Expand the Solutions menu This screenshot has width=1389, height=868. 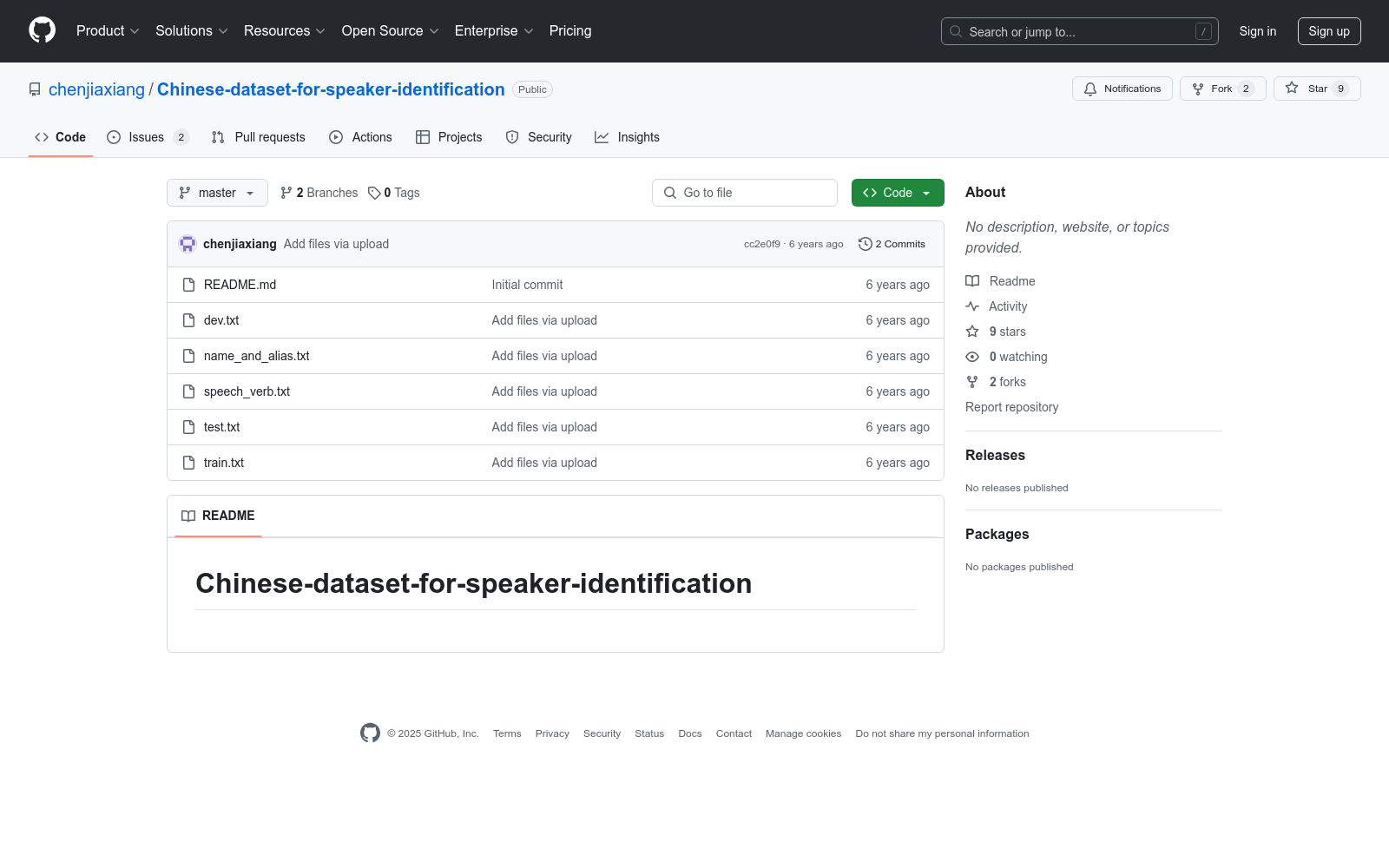(x=192, y=30)
